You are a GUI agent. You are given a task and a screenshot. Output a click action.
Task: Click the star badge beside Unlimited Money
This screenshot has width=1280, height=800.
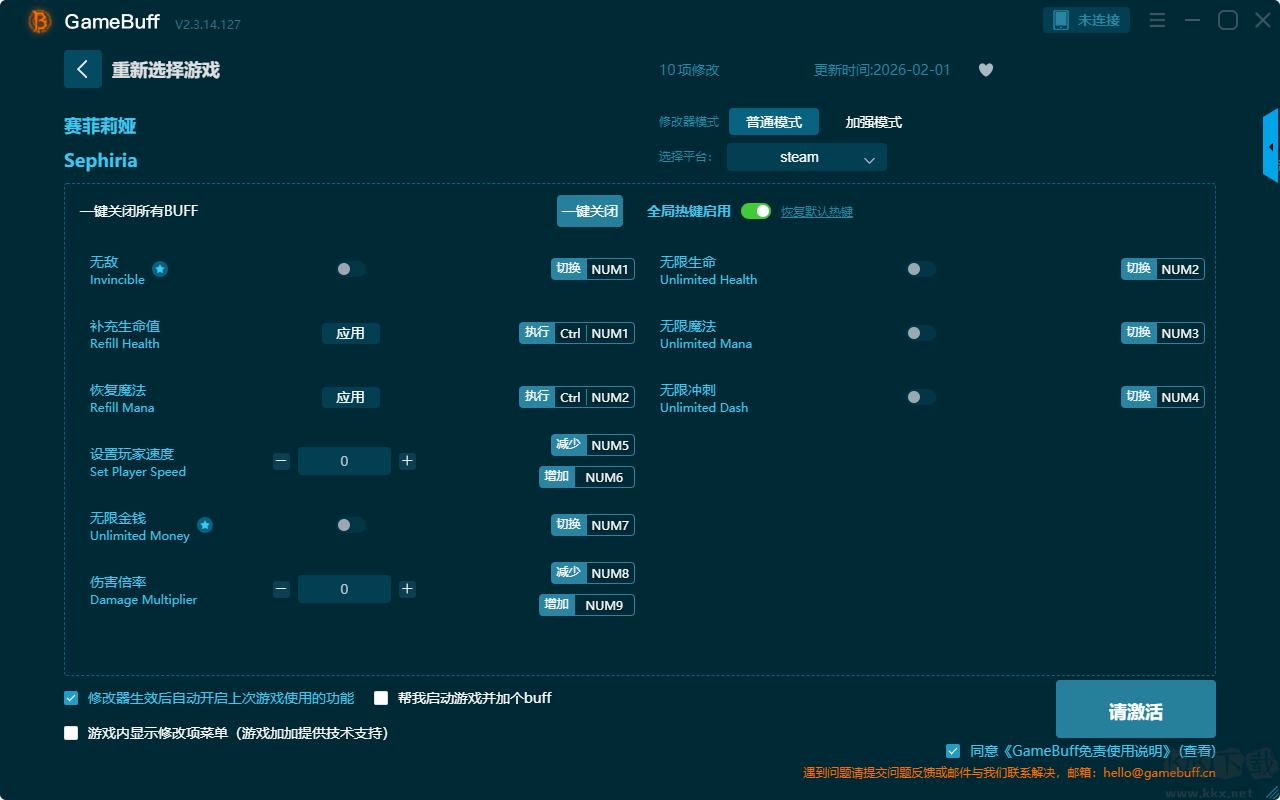(x=205, y=525)
